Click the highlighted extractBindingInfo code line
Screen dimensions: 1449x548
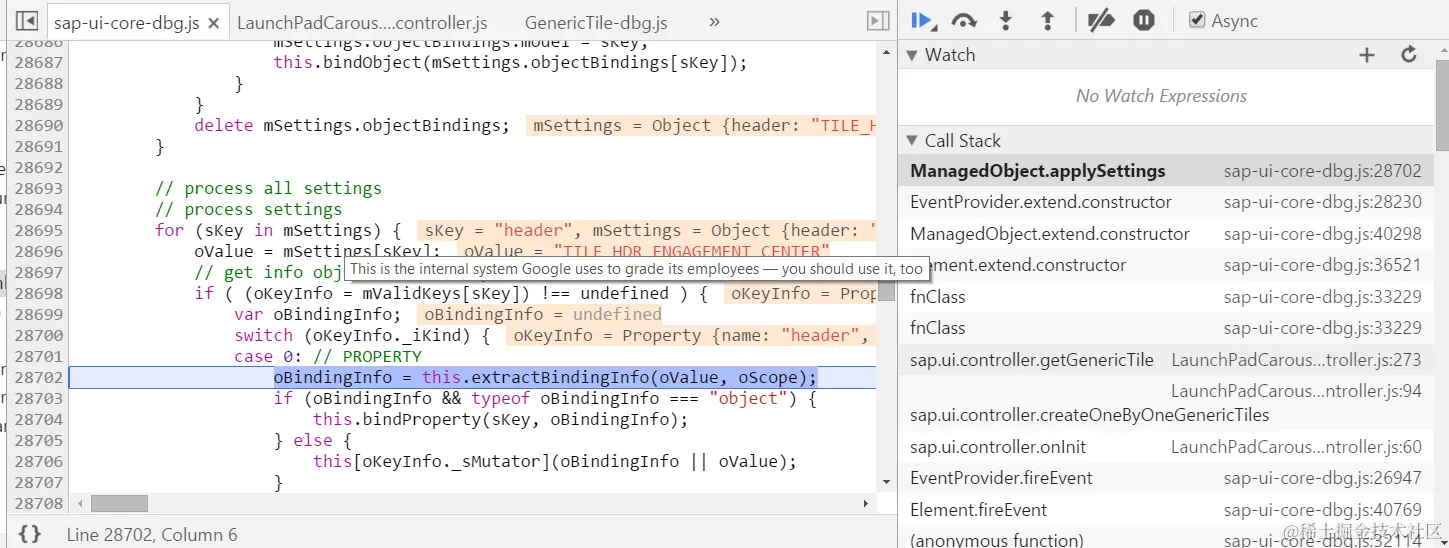[545, 378]
